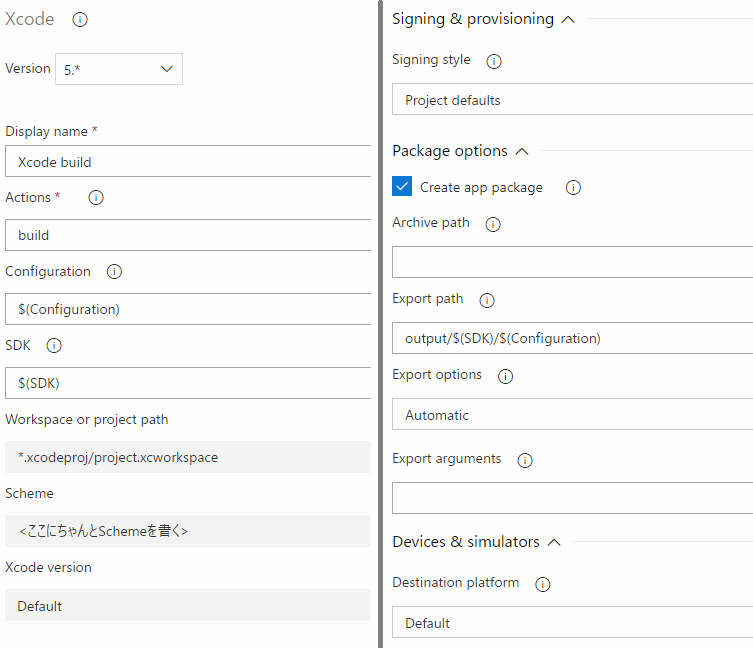753x648 pixels.
Task: Select the Xcode heading text
Action: tap(30, 19)
